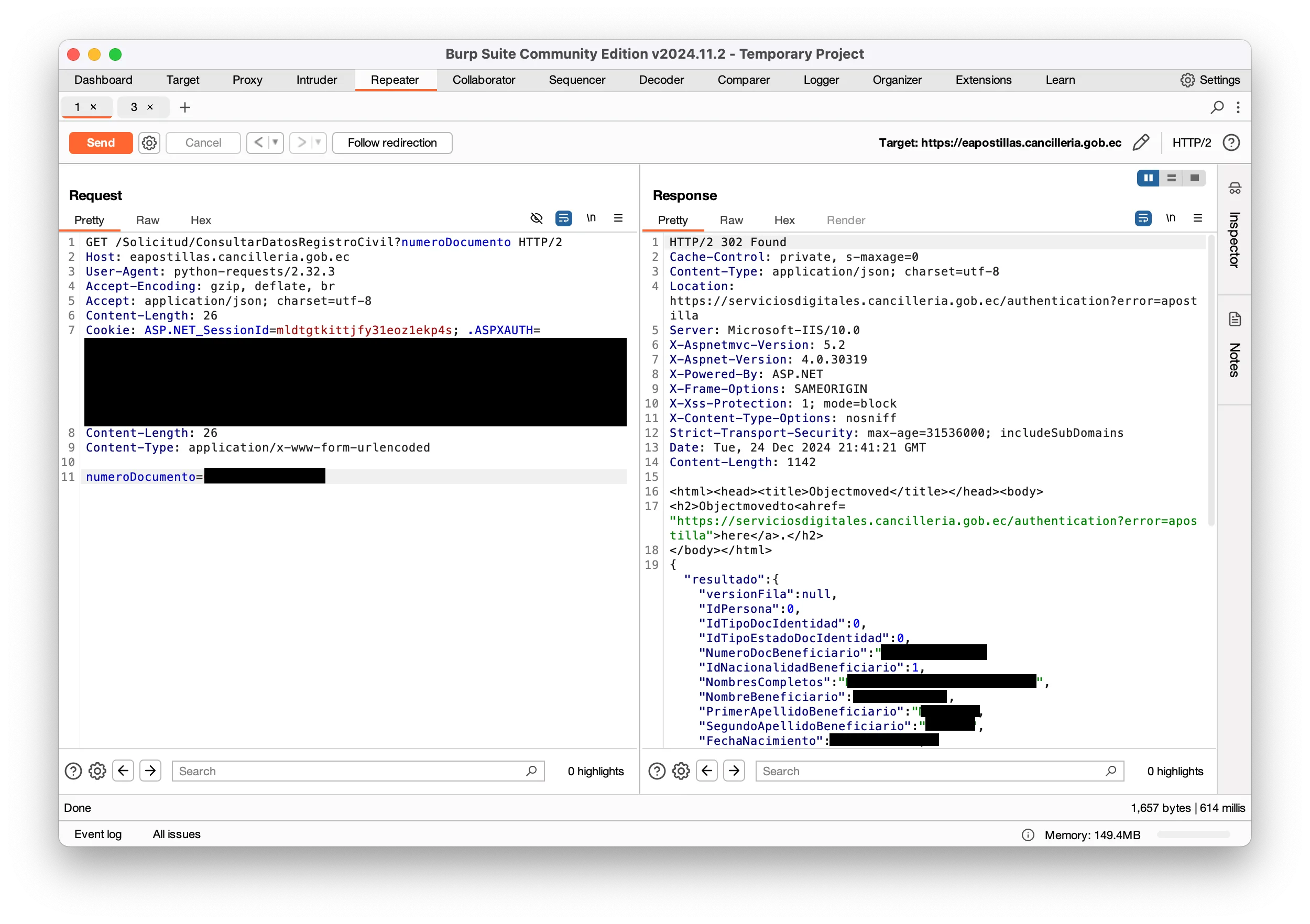Click Response search magnifier icon
Image resolution: width=1310 pixels, height=924 pixels.
tap(1111, 771)
